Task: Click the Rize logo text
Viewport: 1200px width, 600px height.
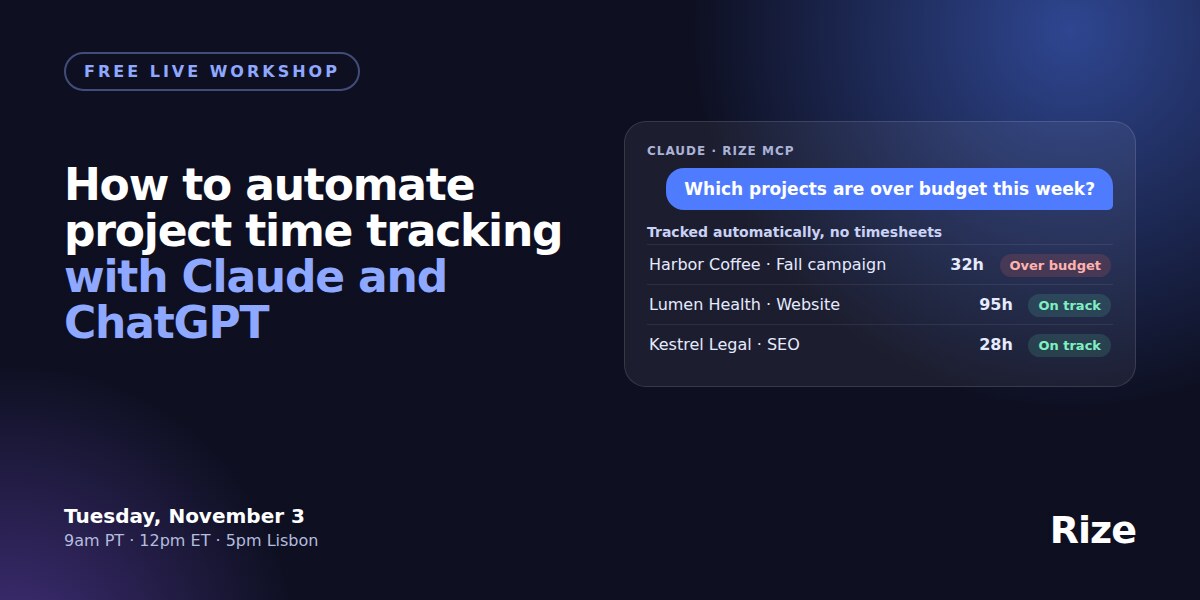Action: click(x=1093, y=530)
